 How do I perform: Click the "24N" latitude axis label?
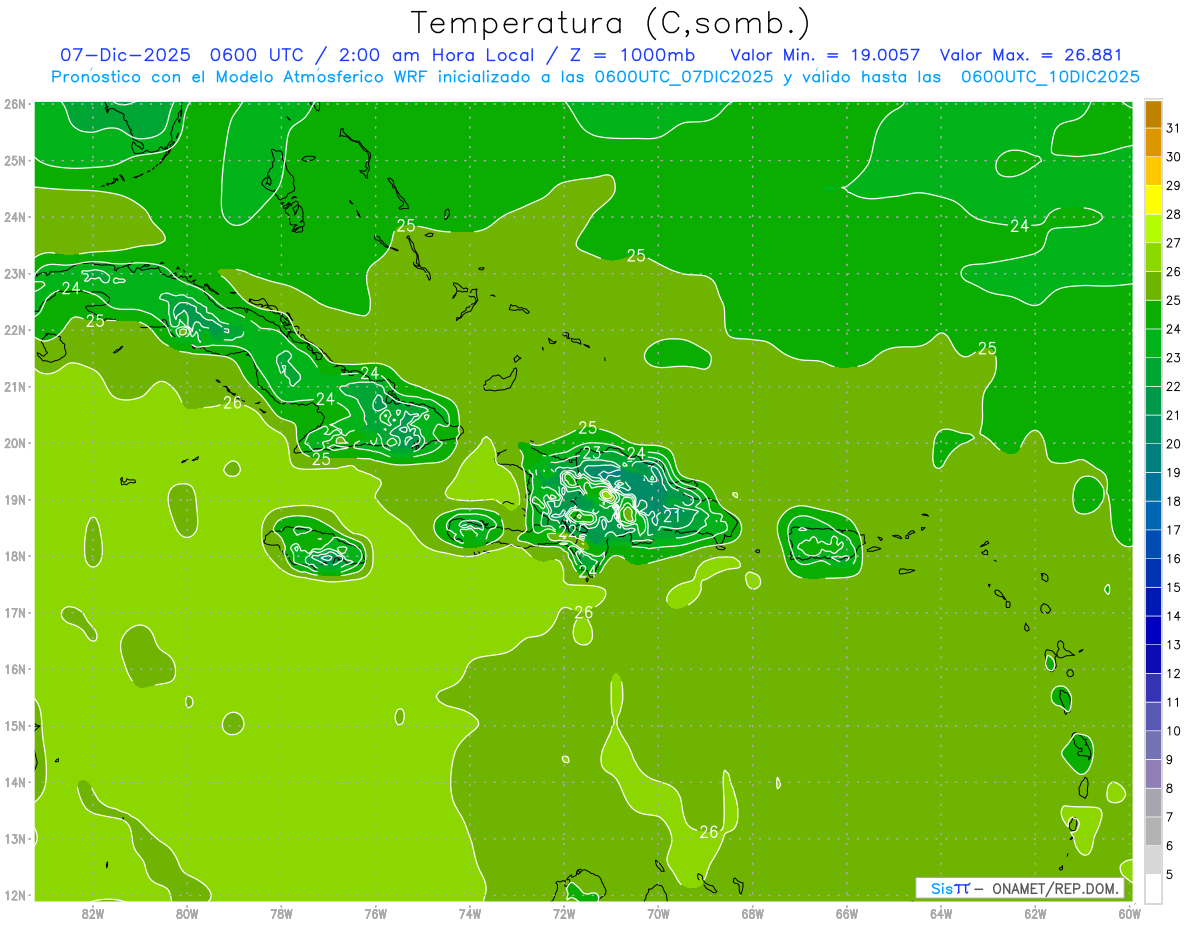click(15, 217)
